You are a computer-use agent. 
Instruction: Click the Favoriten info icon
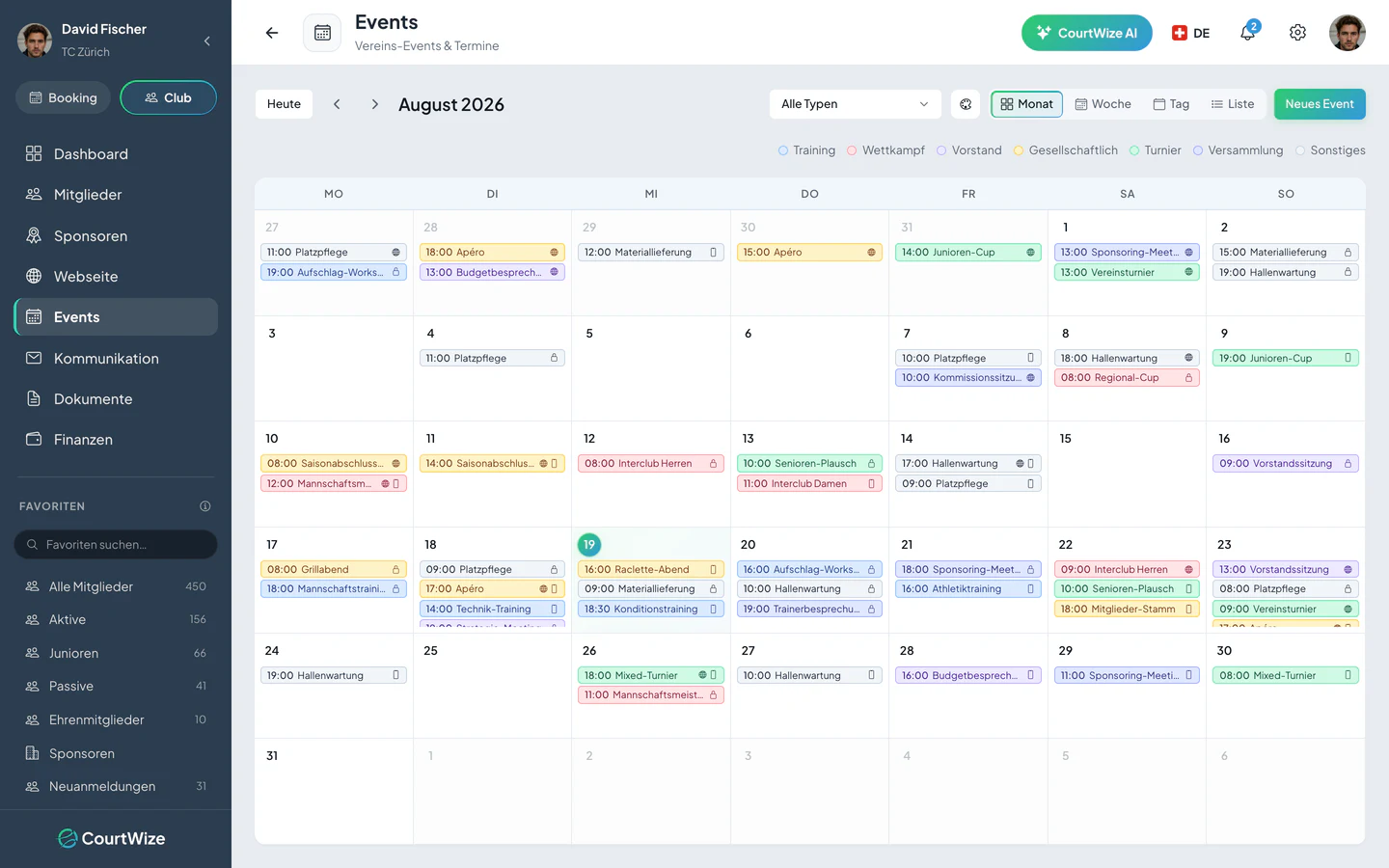point(205,506)
